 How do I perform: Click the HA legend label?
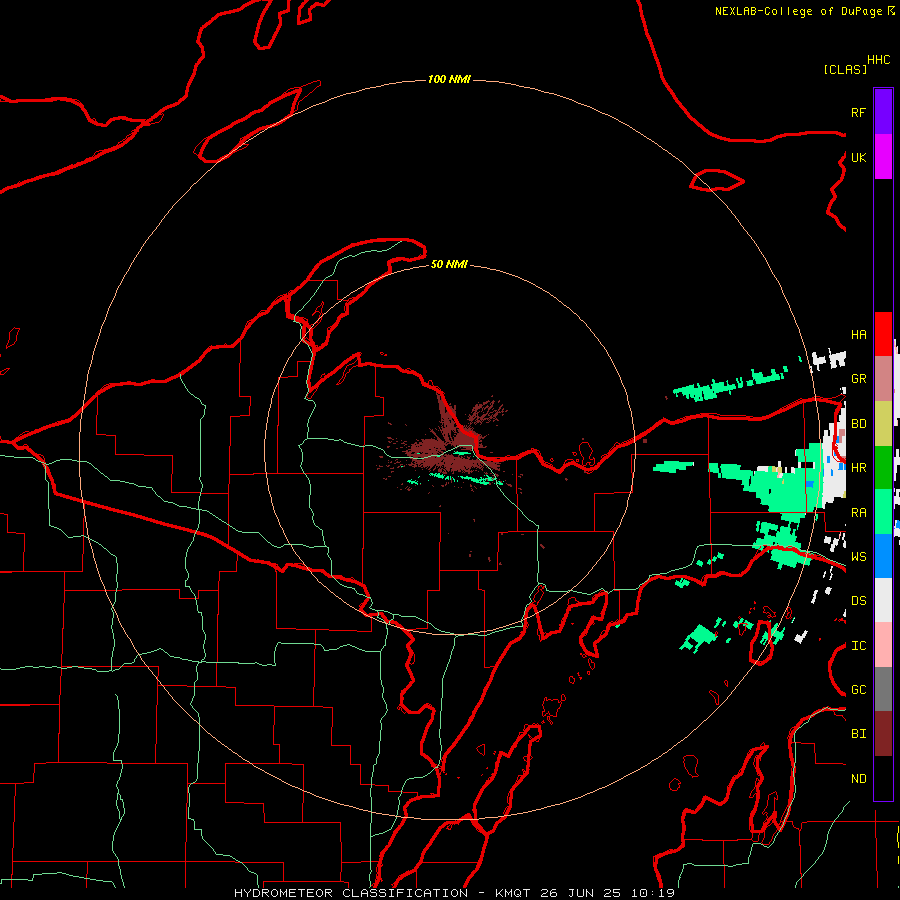(858, 335)
